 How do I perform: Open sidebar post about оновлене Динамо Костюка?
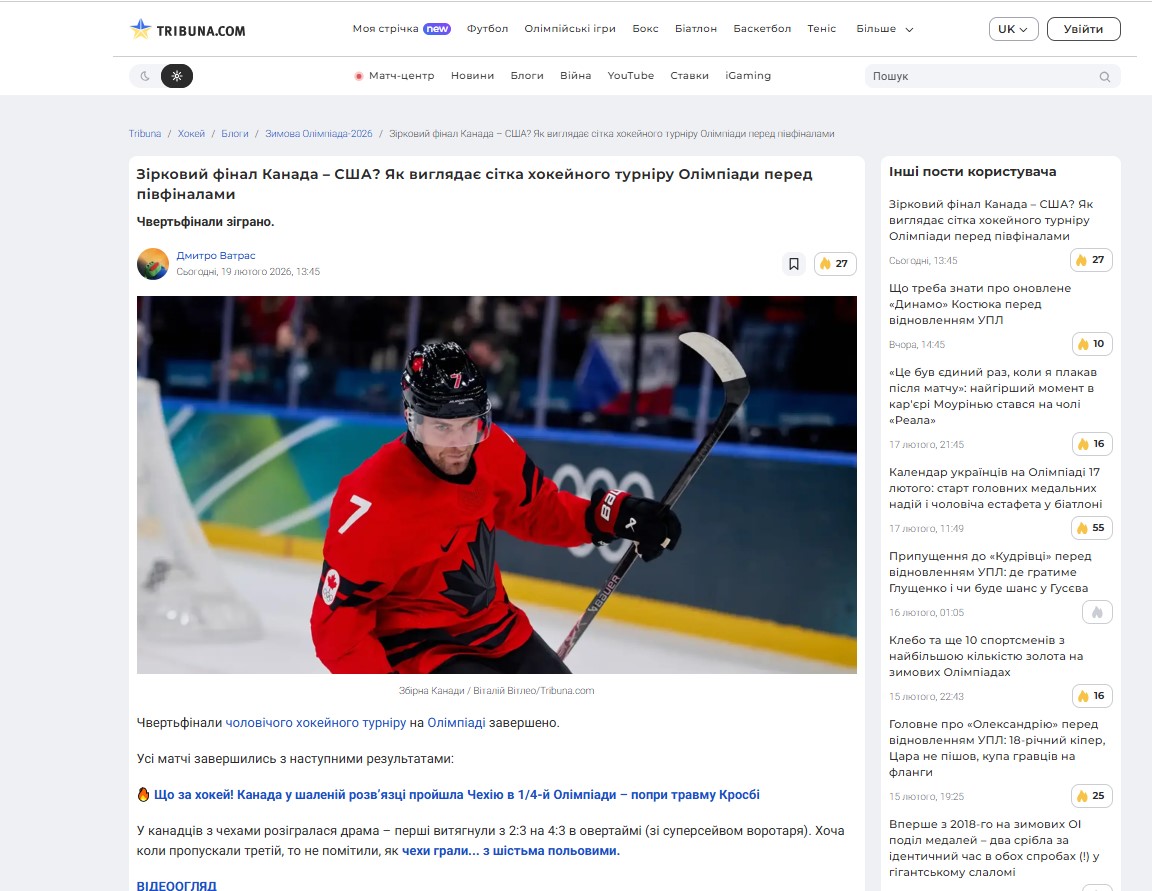(x=980, y=304)
